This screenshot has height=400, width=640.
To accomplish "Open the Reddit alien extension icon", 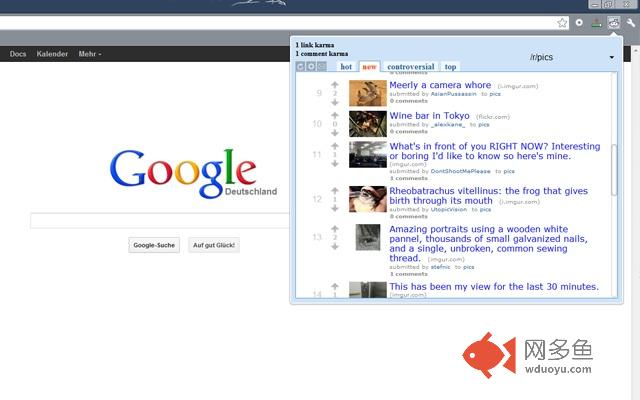I will coord(613,23).
